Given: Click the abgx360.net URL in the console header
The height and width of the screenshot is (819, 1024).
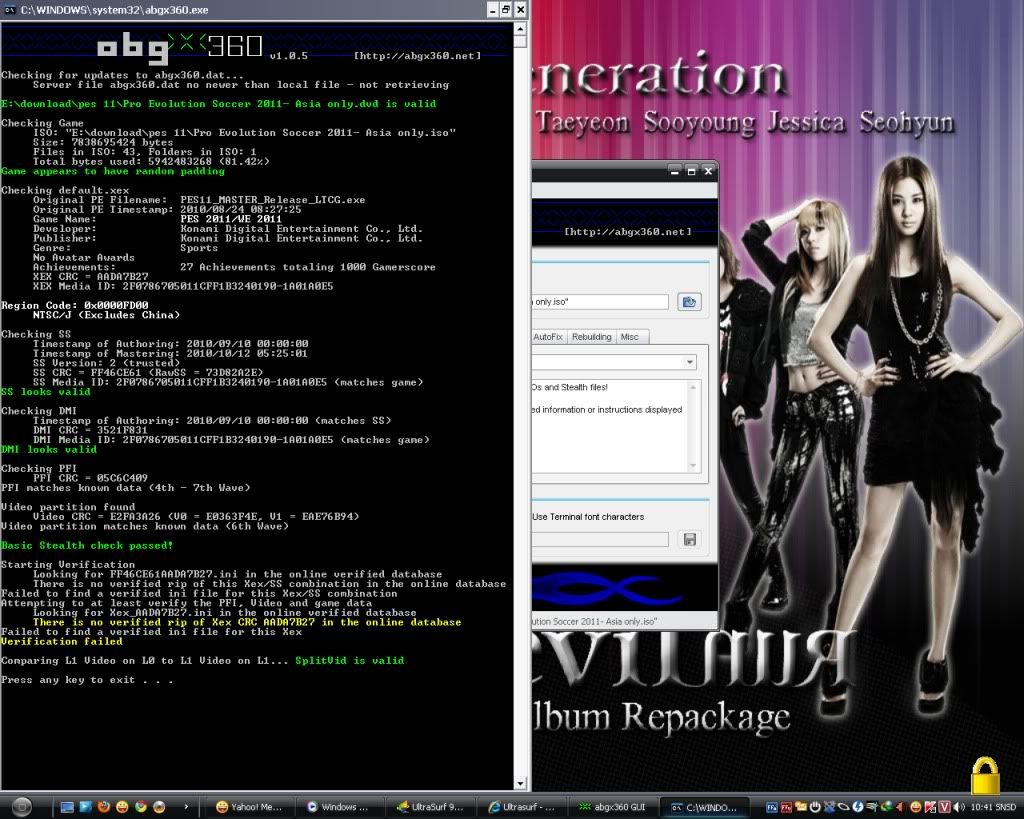Looking at the screenshot, I should (417, 56).
